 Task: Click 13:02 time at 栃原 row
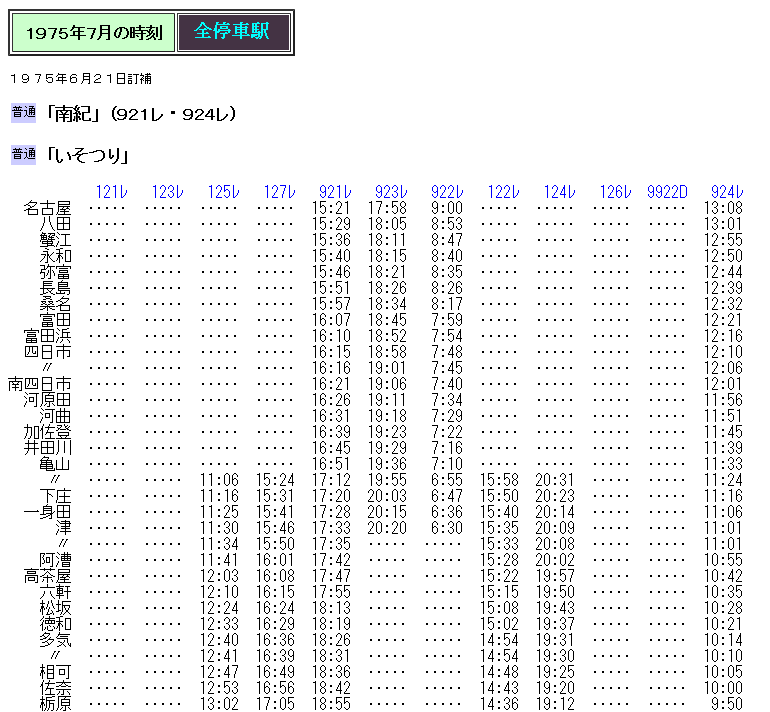(220, 704)
